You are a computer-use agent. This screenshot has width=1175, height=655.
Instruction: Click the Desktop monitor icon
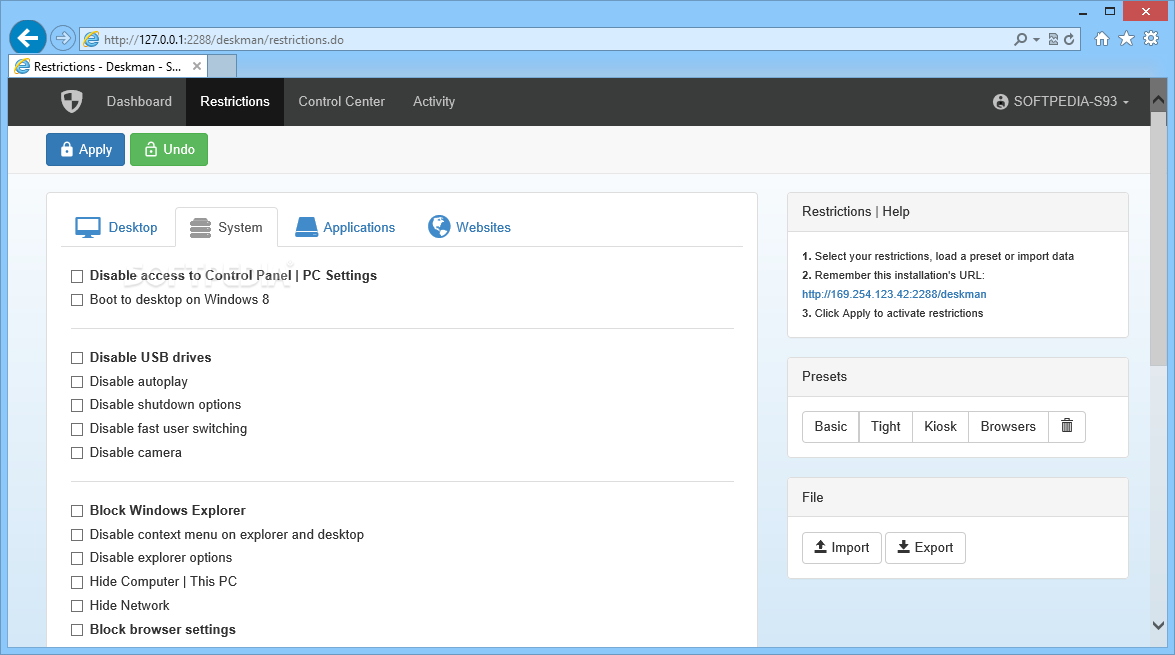pos(88,227)
